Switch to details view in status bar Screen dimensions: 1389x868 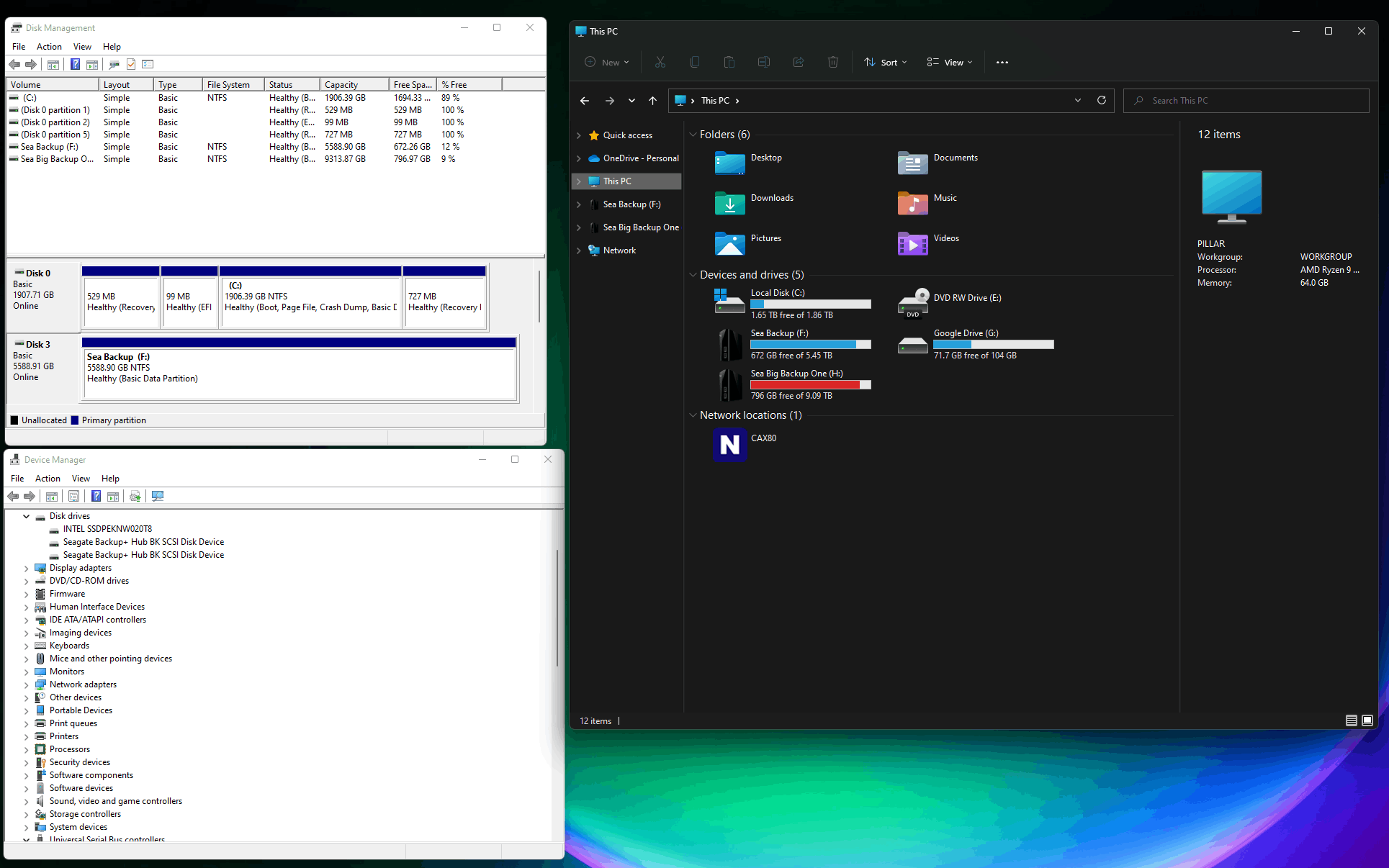(x=1351, y=720)
